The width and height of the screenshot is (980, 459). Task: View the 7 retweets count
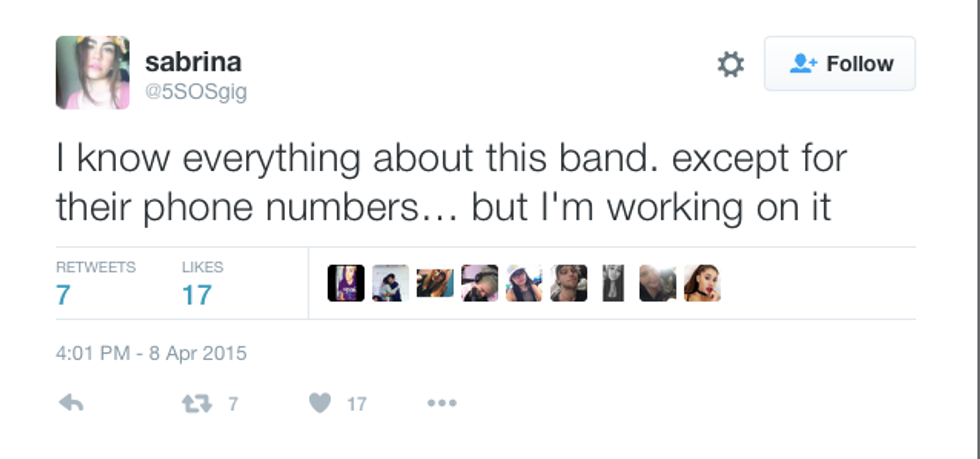point(63,294)
